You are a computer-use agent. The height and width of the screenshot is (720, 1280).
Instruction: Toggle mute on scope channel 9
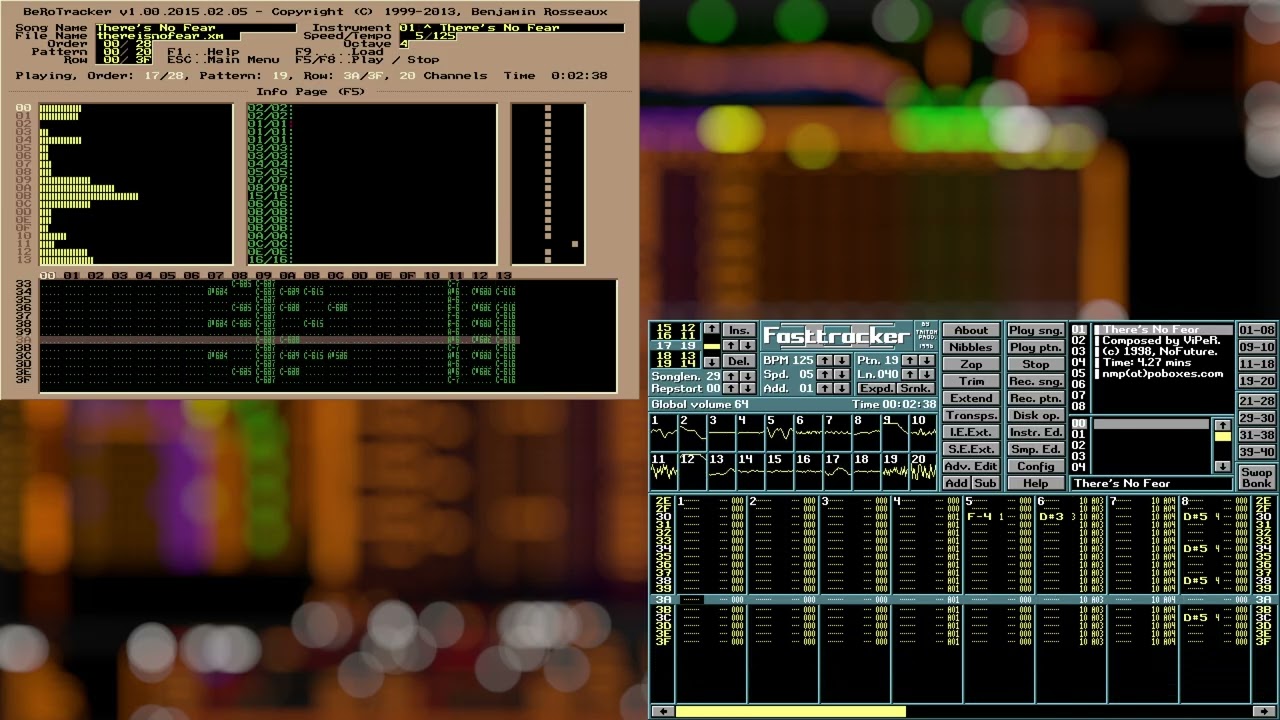tap(895, 433)
